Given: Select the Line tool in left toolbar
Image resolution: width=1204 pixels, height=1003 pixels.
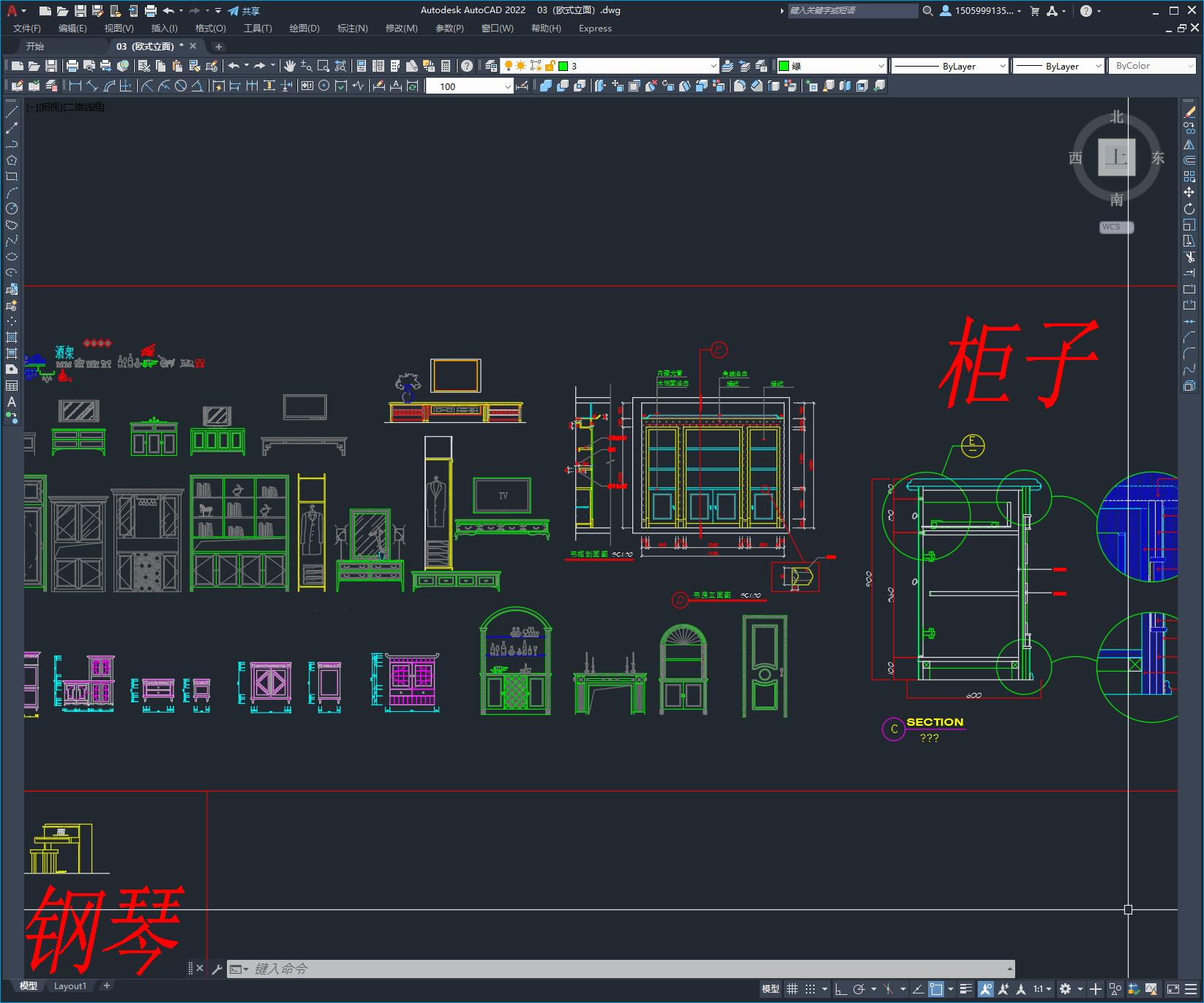Looking at the screenshot, I should click(x=12, y=111).
